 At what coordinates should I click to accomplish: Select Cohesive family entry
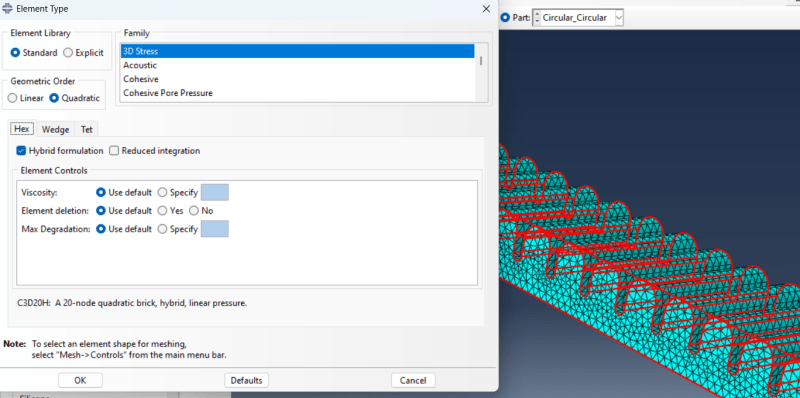297,79
